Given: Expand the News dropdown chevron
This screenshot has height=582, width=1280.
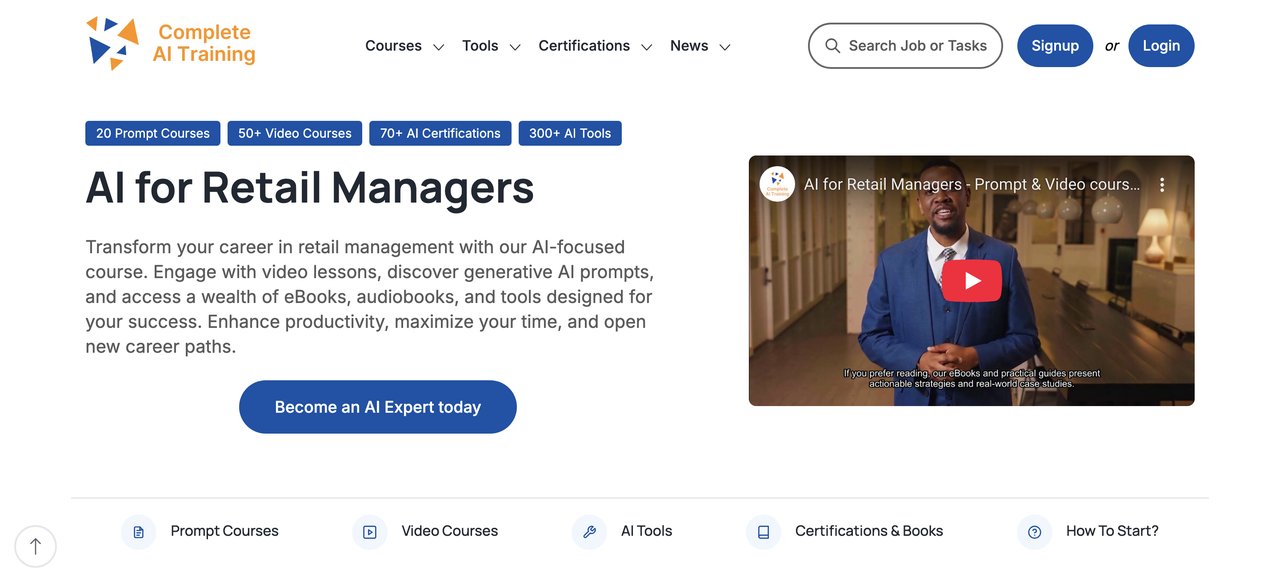Looking at the screenshot, I should click(725, 47).
